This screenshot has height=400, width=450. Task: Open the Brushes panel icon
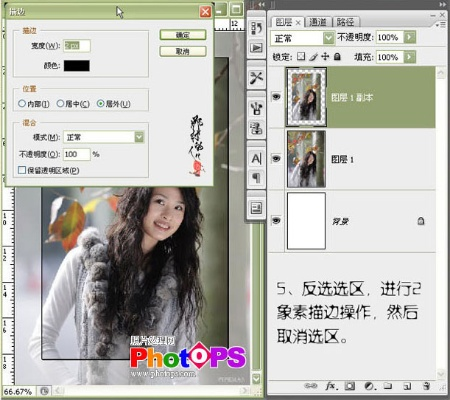(x=256, y=108)
